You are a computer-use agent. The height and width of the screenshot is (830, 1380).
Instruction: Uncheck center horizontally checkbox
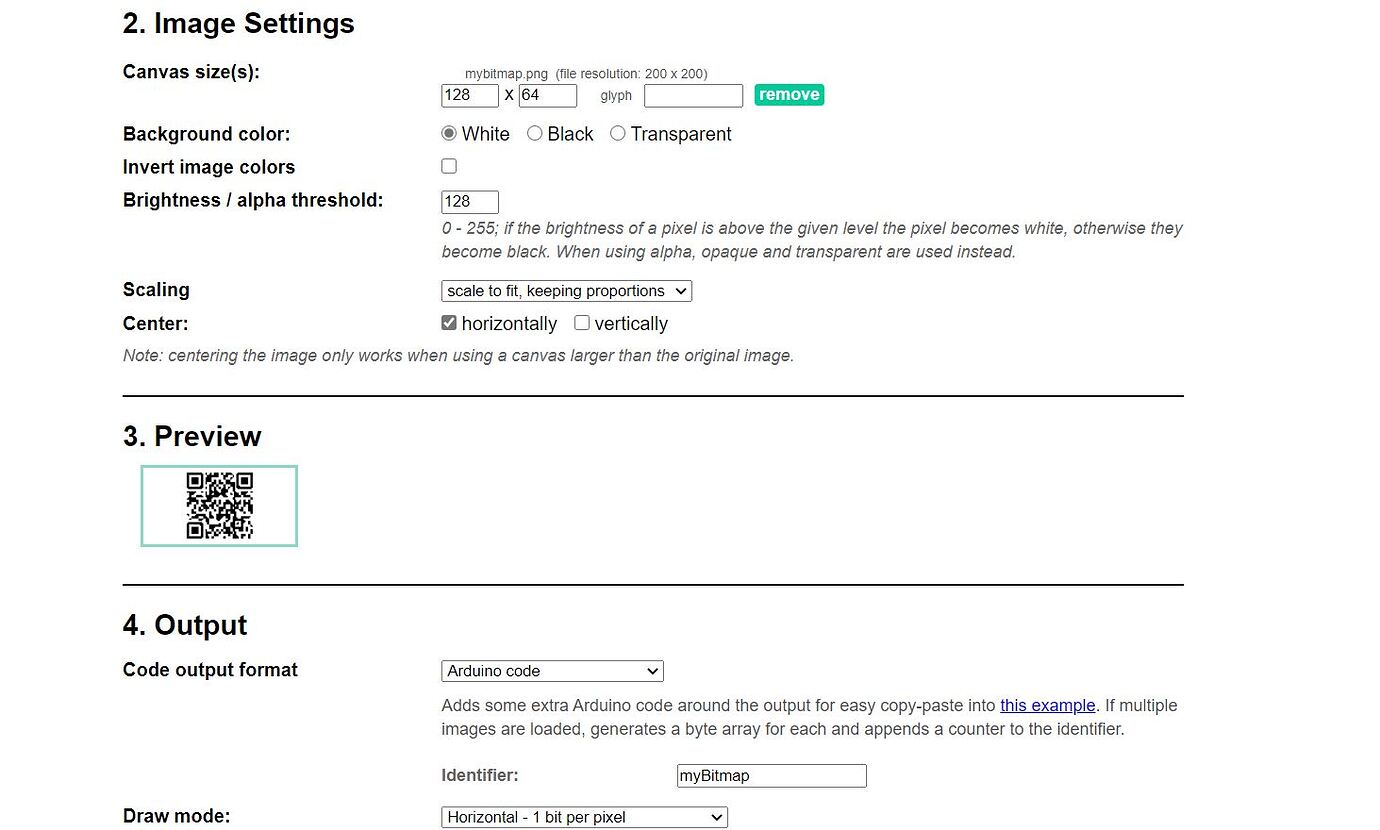click(449, 323)
